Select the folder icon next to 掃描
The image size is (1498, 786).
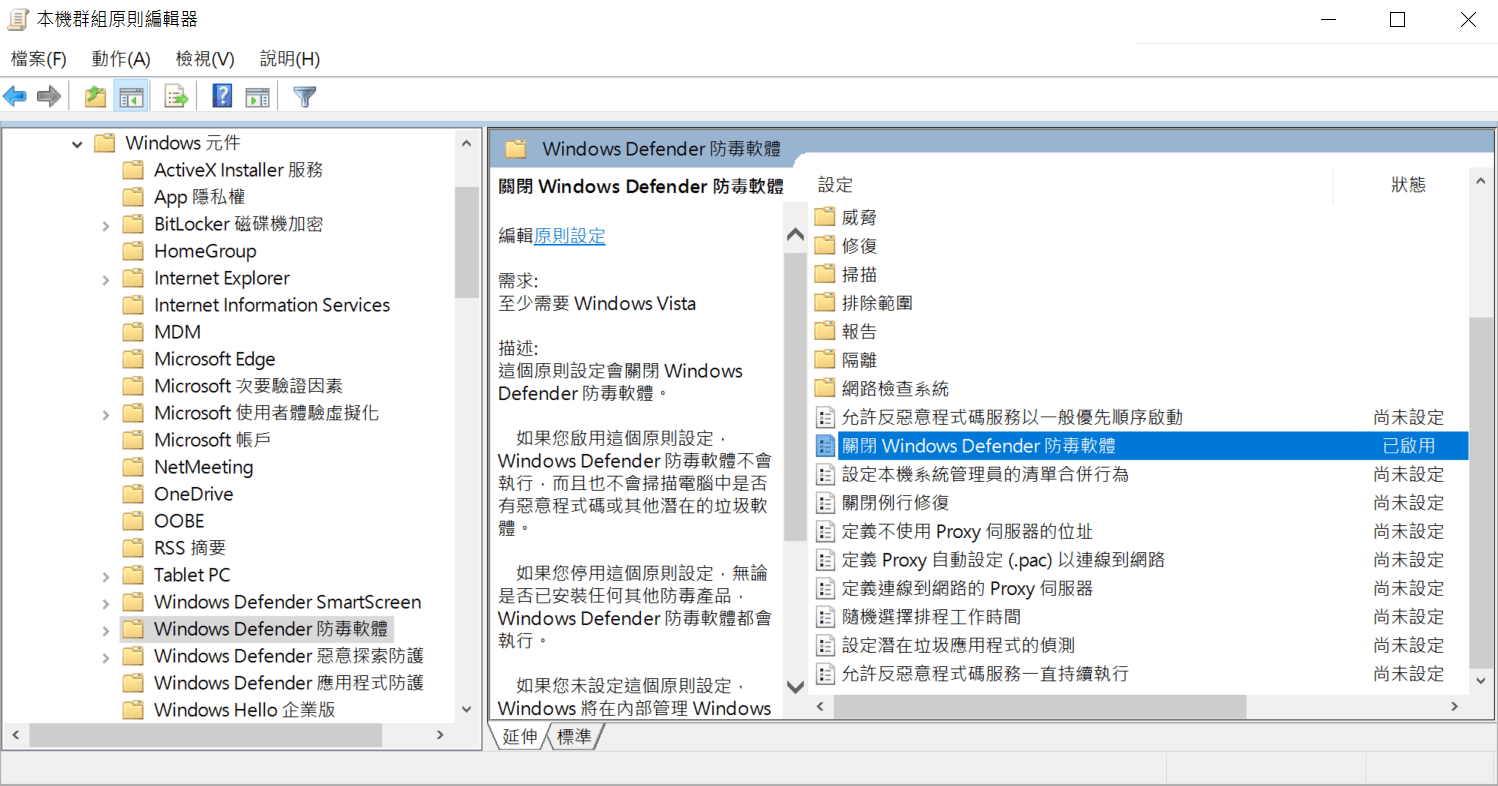pyautogui.click(x=825, y=274)
